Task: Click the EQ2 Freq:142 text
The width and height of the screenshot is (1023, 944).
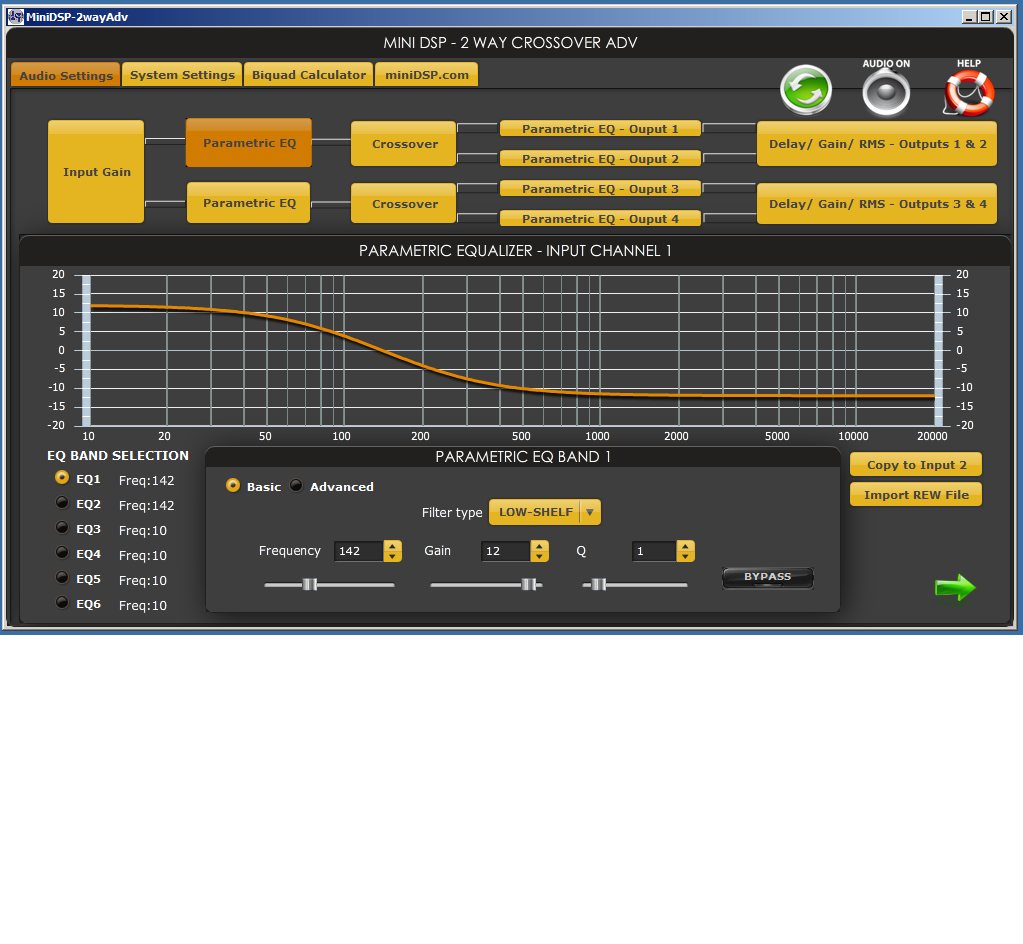Action: [146, 505]
